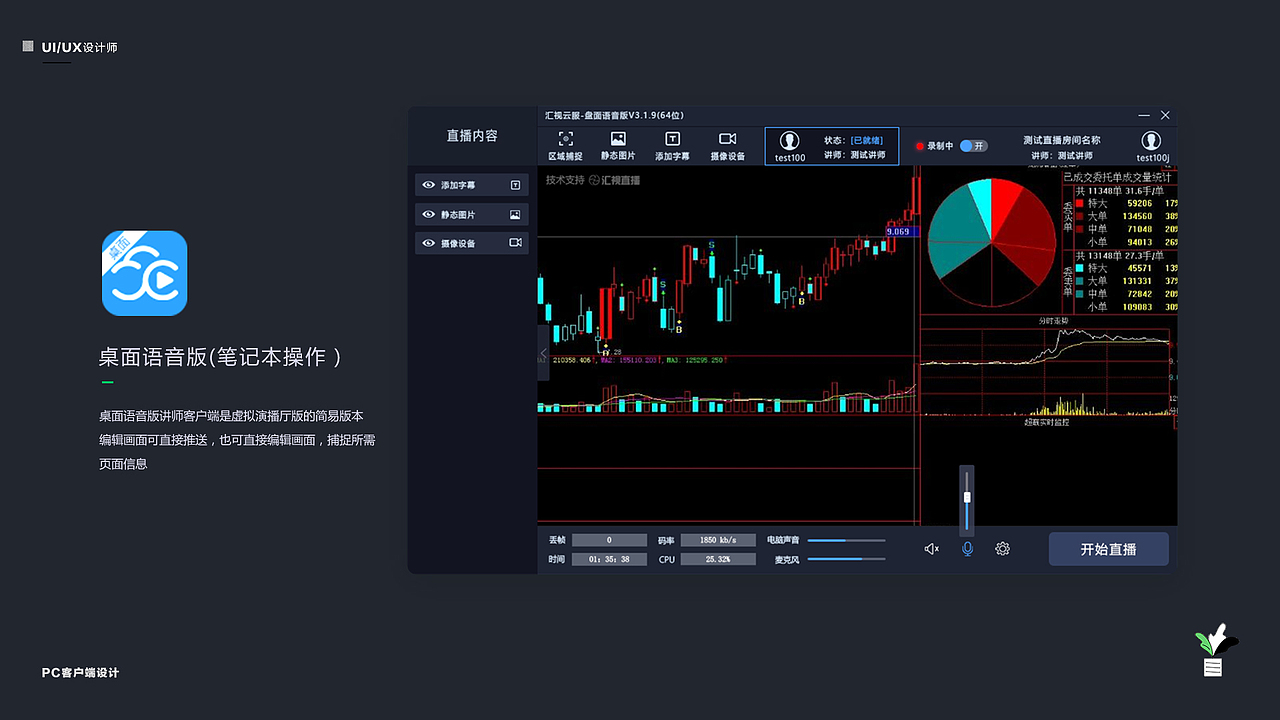Switch the 录制中 recording toggle

(x=973, y=146)
